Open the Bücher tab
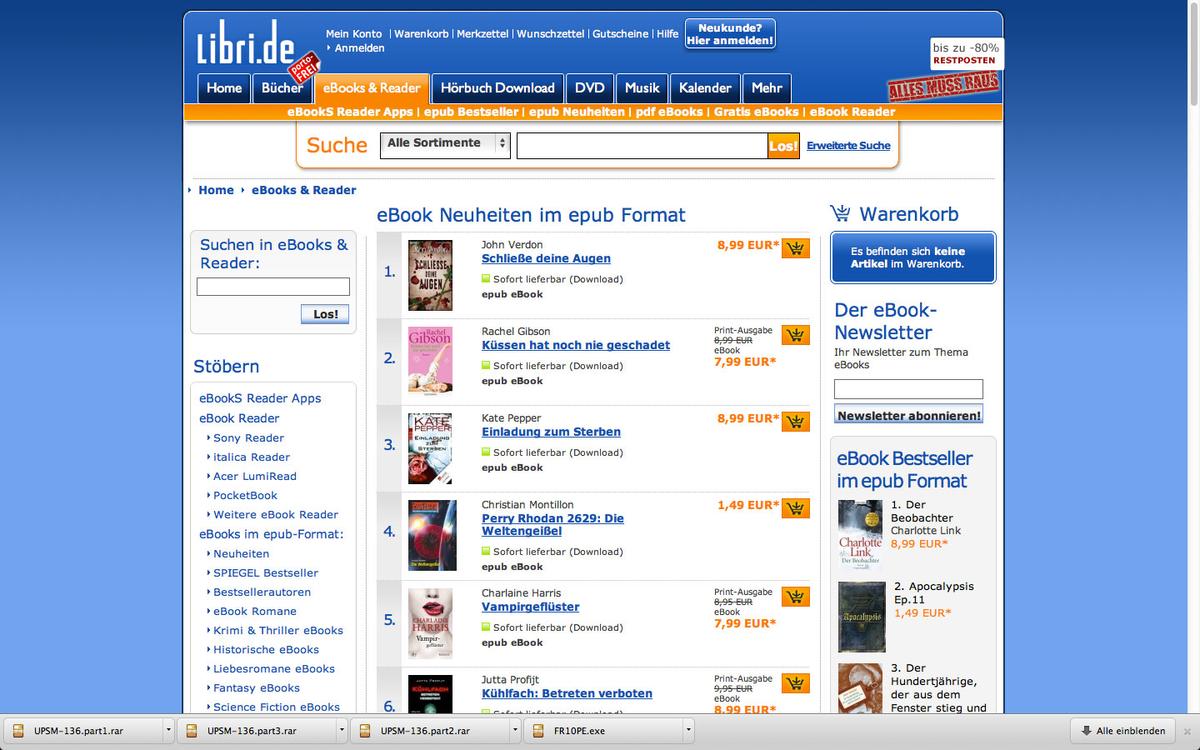 (283, 88)
